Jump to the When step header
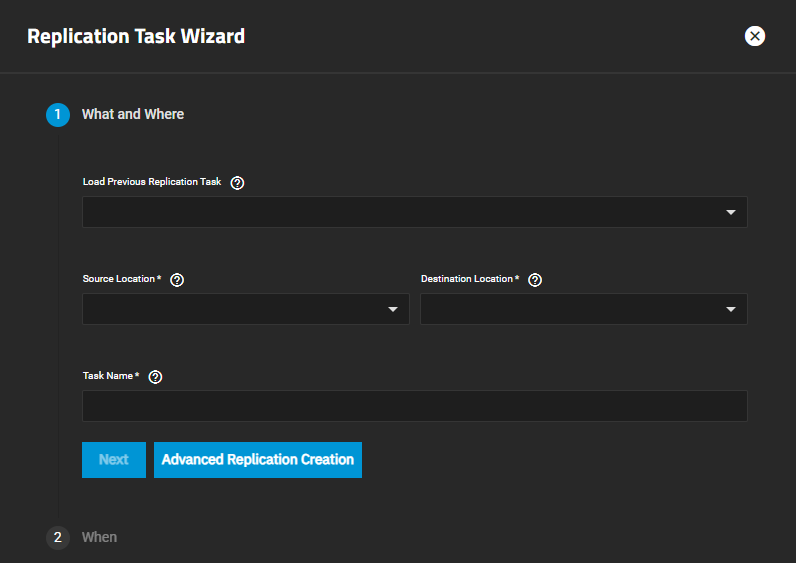Screen dimensions: 796x563 click(x=99, y=538)
